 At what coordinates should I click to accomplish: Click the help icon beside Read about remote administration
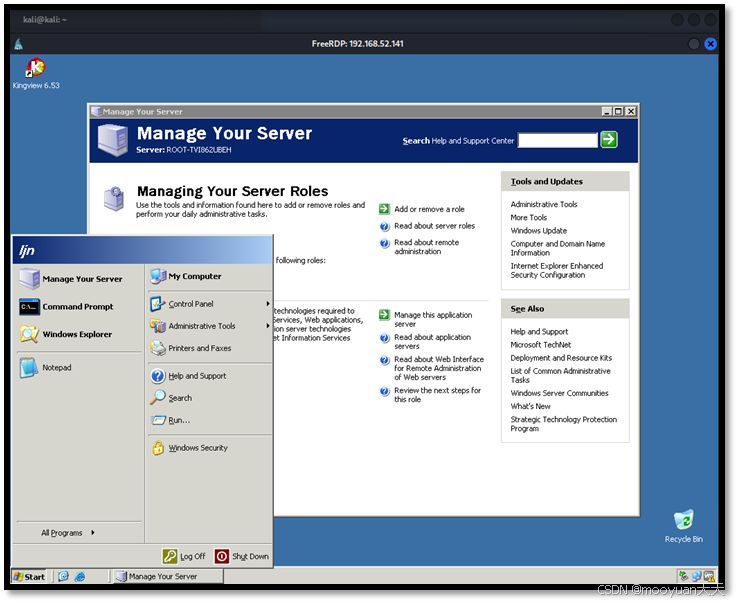[x=384, y=243]
